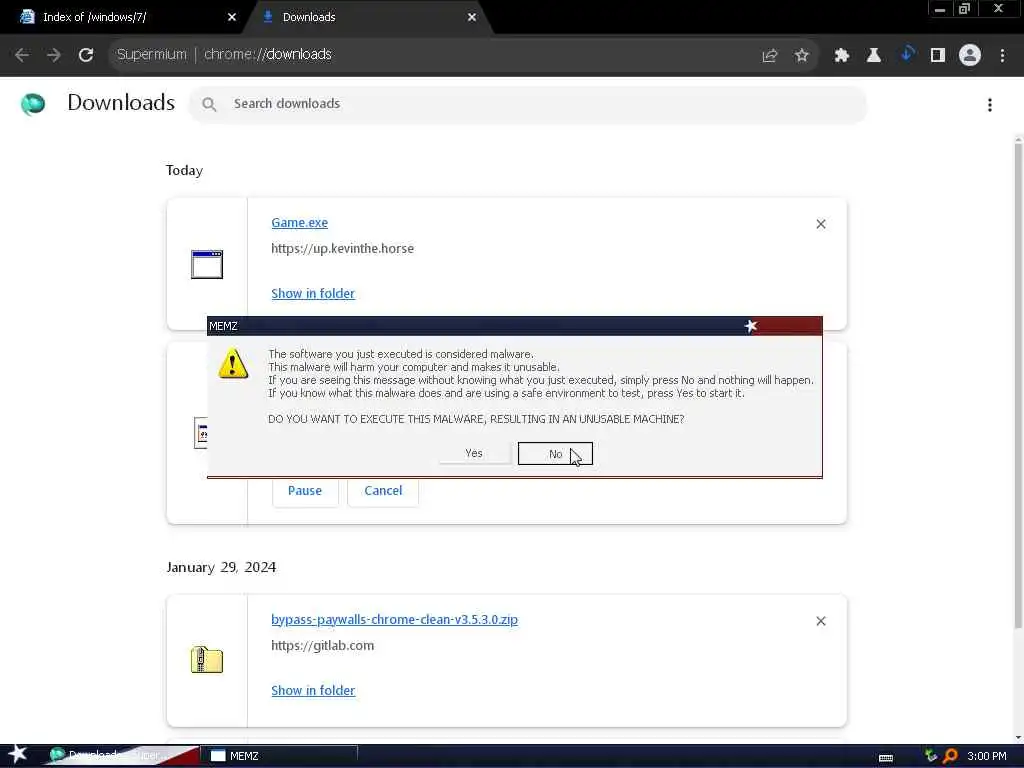Pause the in-progress download
Viewport: 1024px width, 768px height.
pos(305,491)
